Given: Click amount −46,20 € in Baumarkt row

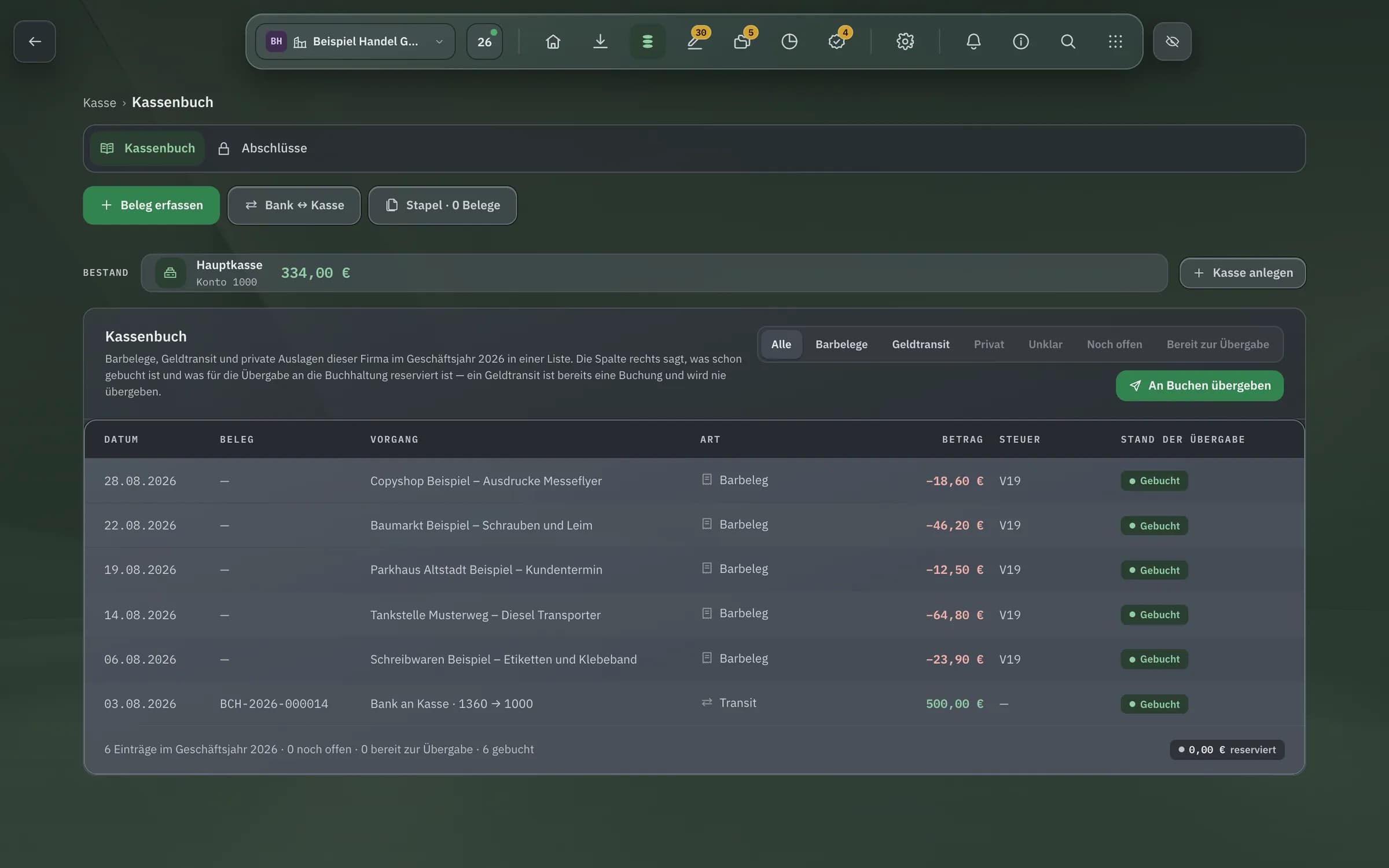Looking at the screenshot, I should pyautogui.click(x=954, y=525).
